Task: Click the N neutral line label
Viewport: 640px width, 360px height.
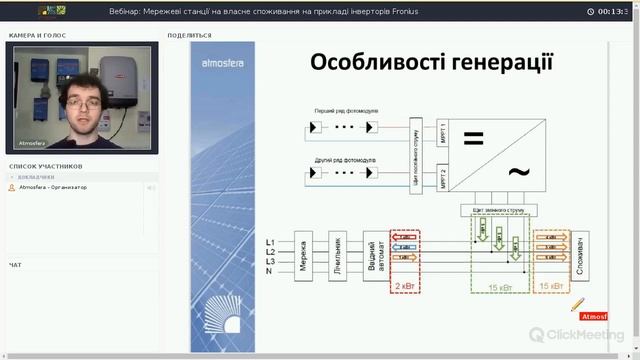Action: 269,271
